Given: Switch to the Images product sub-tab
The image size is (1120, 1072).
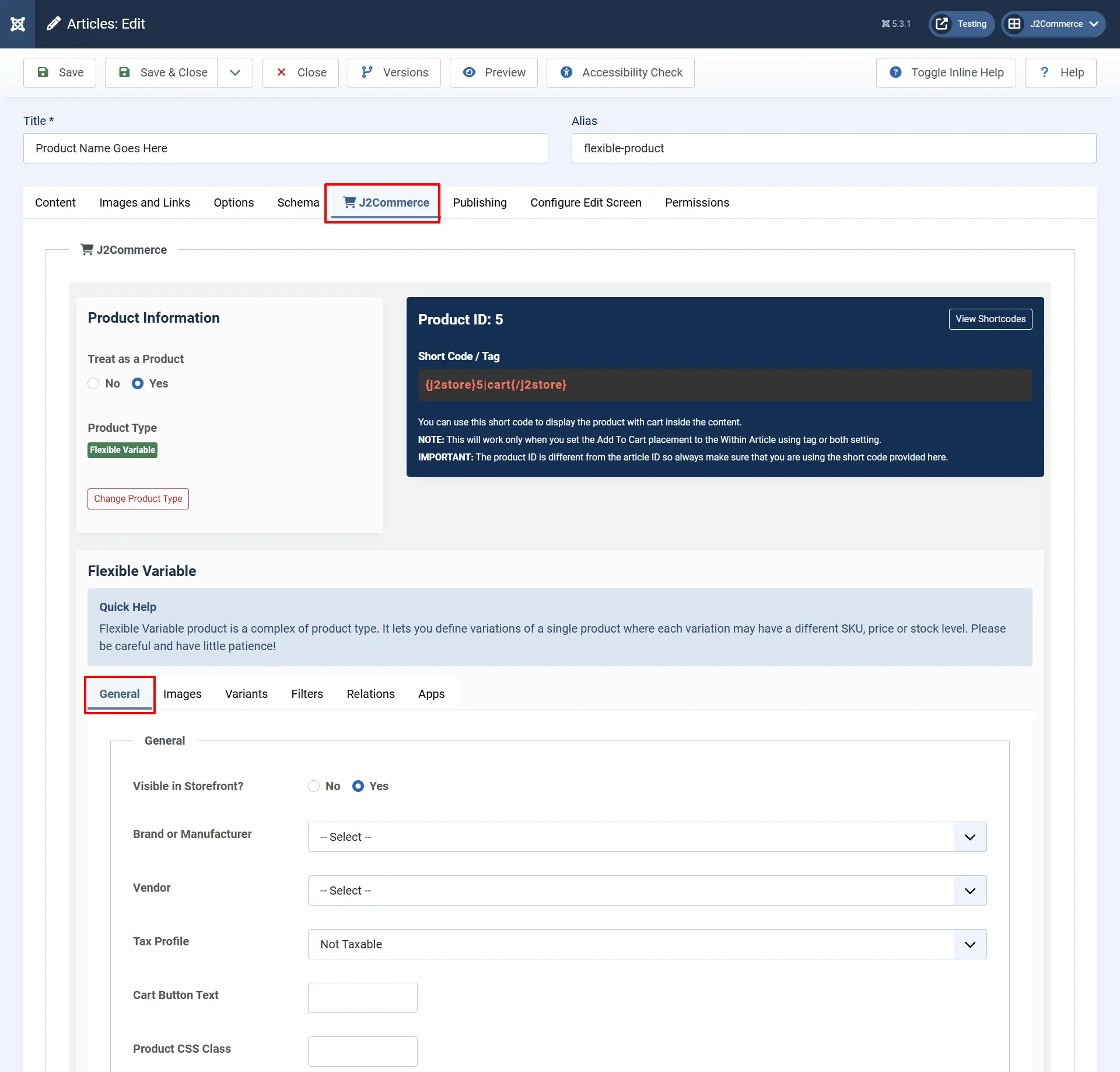Looking at the screenshot, I should 183,694.
